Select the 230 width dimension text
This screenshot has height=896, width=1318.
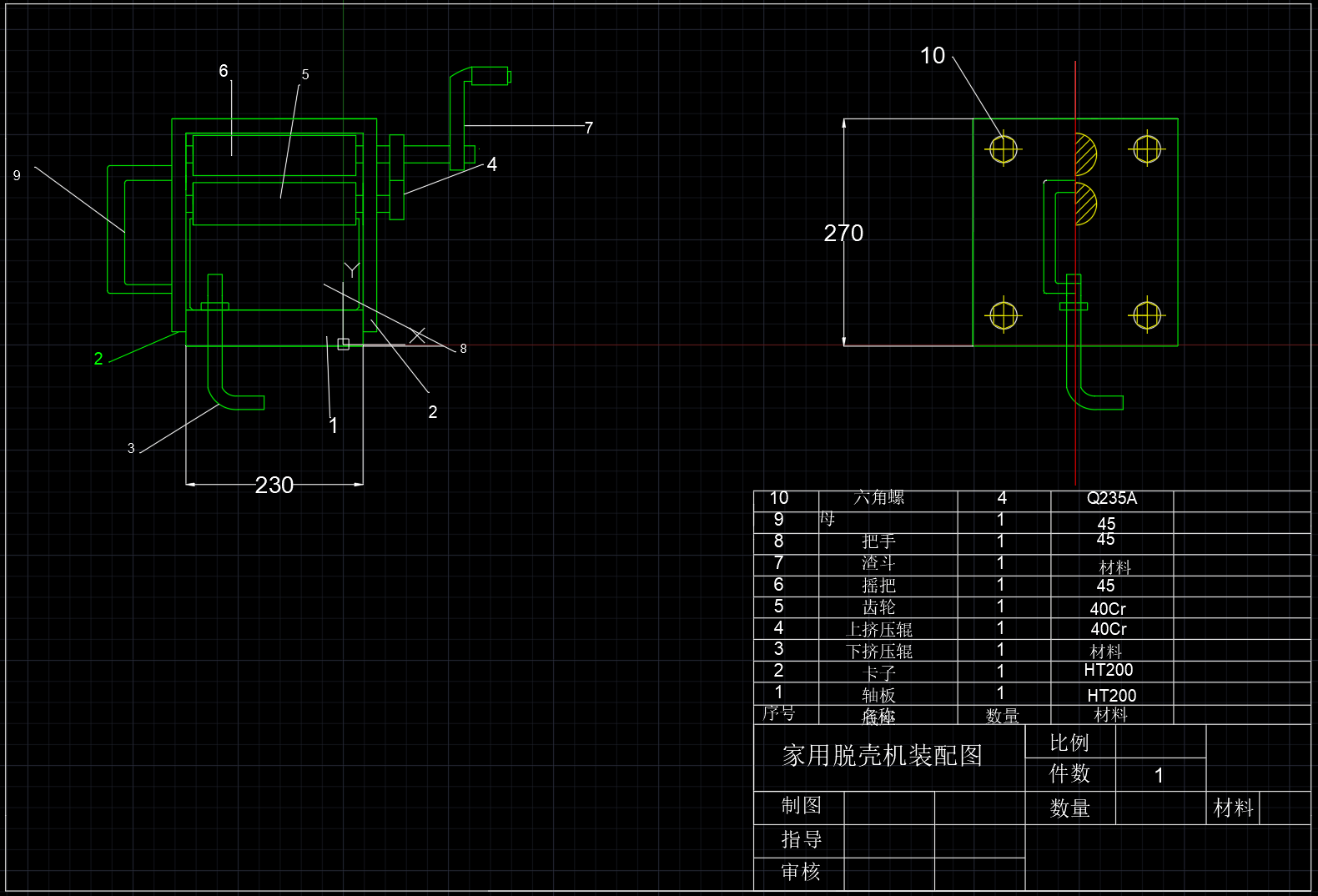point(274,485)
